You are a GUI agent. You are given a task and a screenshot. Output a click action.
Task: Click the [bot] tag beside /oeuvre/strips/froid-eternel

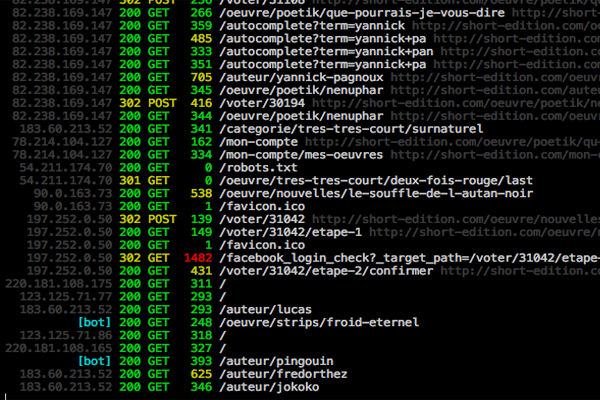(94, 324)
